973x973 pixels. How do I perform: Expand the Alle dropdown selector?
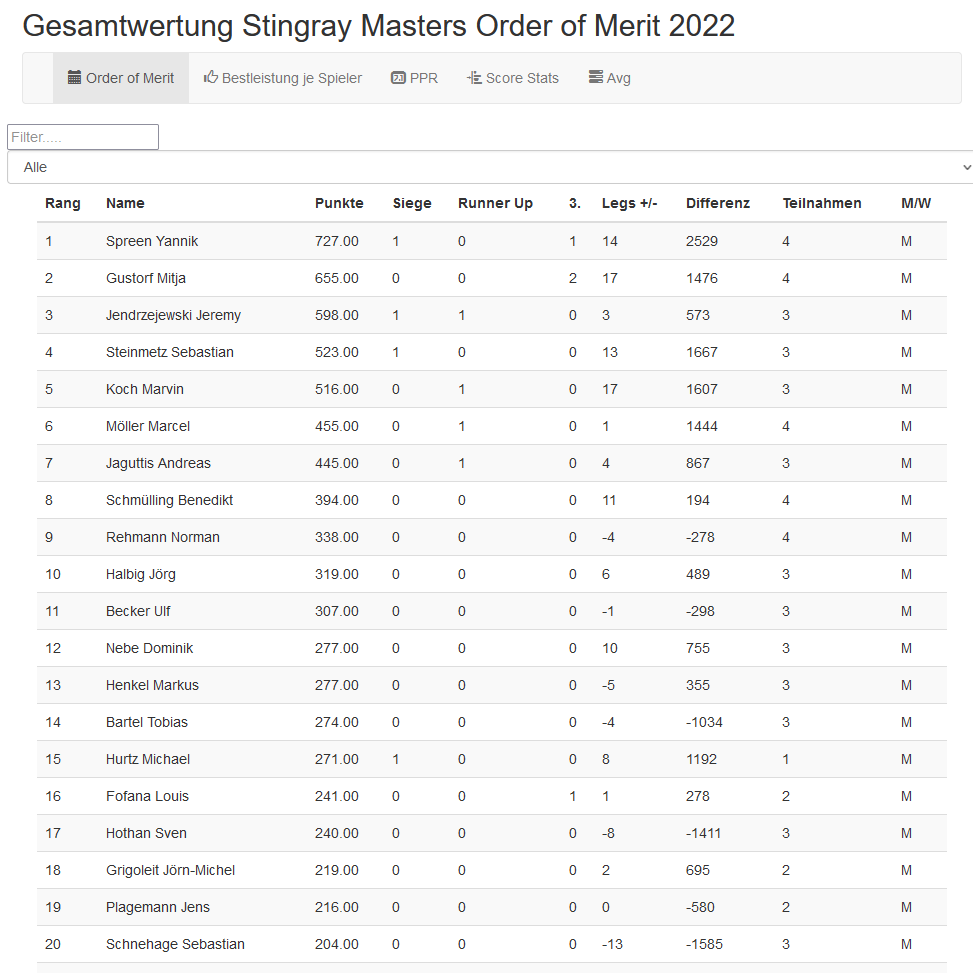(x=490, y=167)
